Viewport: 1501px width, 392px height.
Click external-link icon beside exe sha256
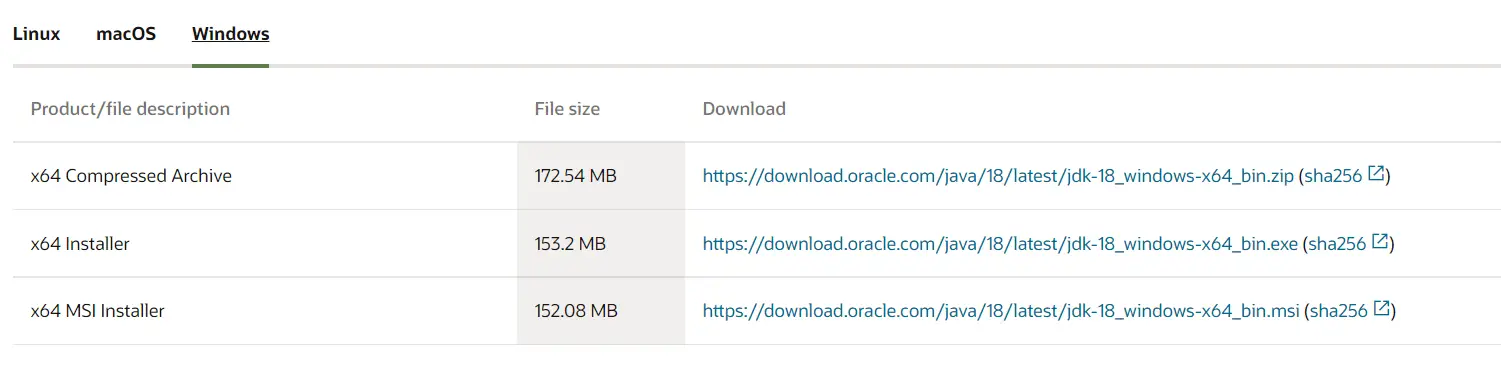point(1380,242)
